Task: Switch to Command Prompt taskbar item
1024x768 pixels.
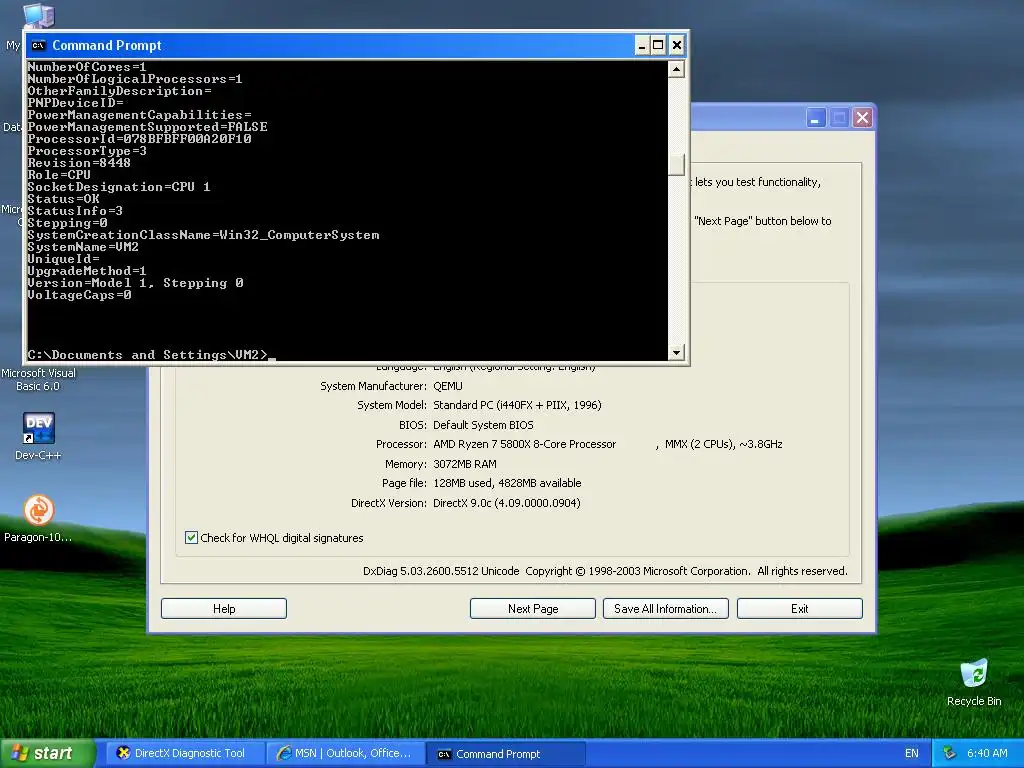Action: pos(505,753)
